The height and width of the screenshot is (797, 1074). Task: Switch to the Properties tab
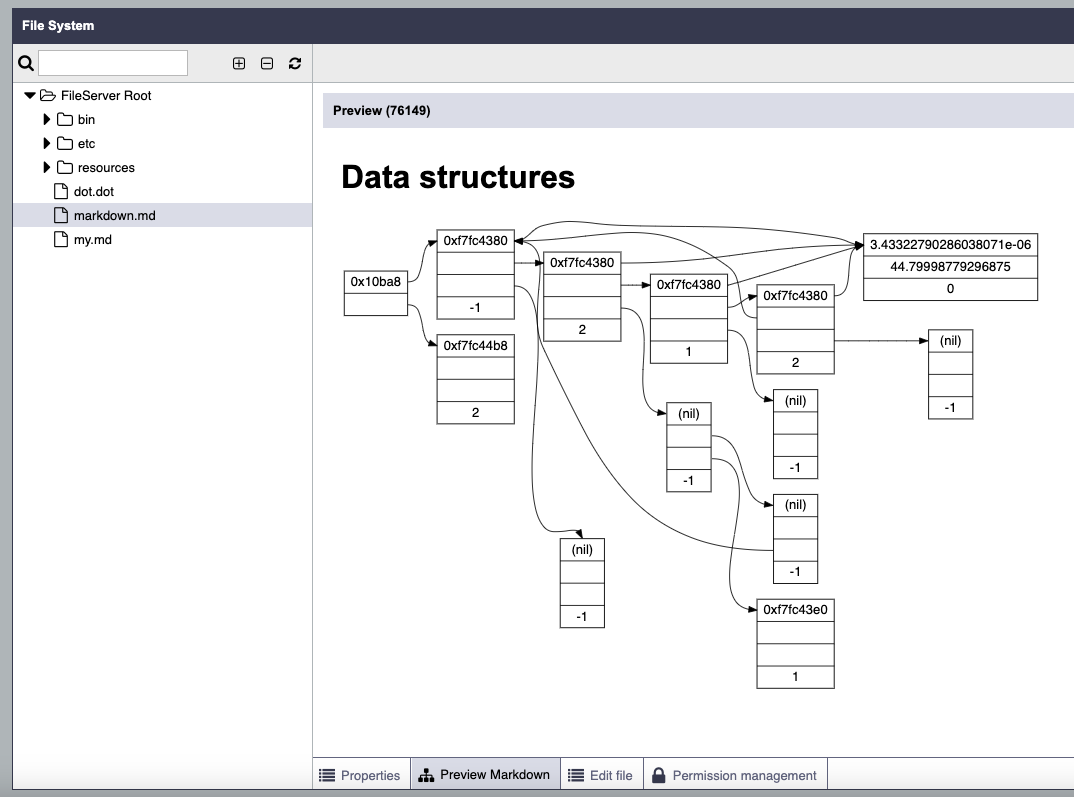[362, 774]
